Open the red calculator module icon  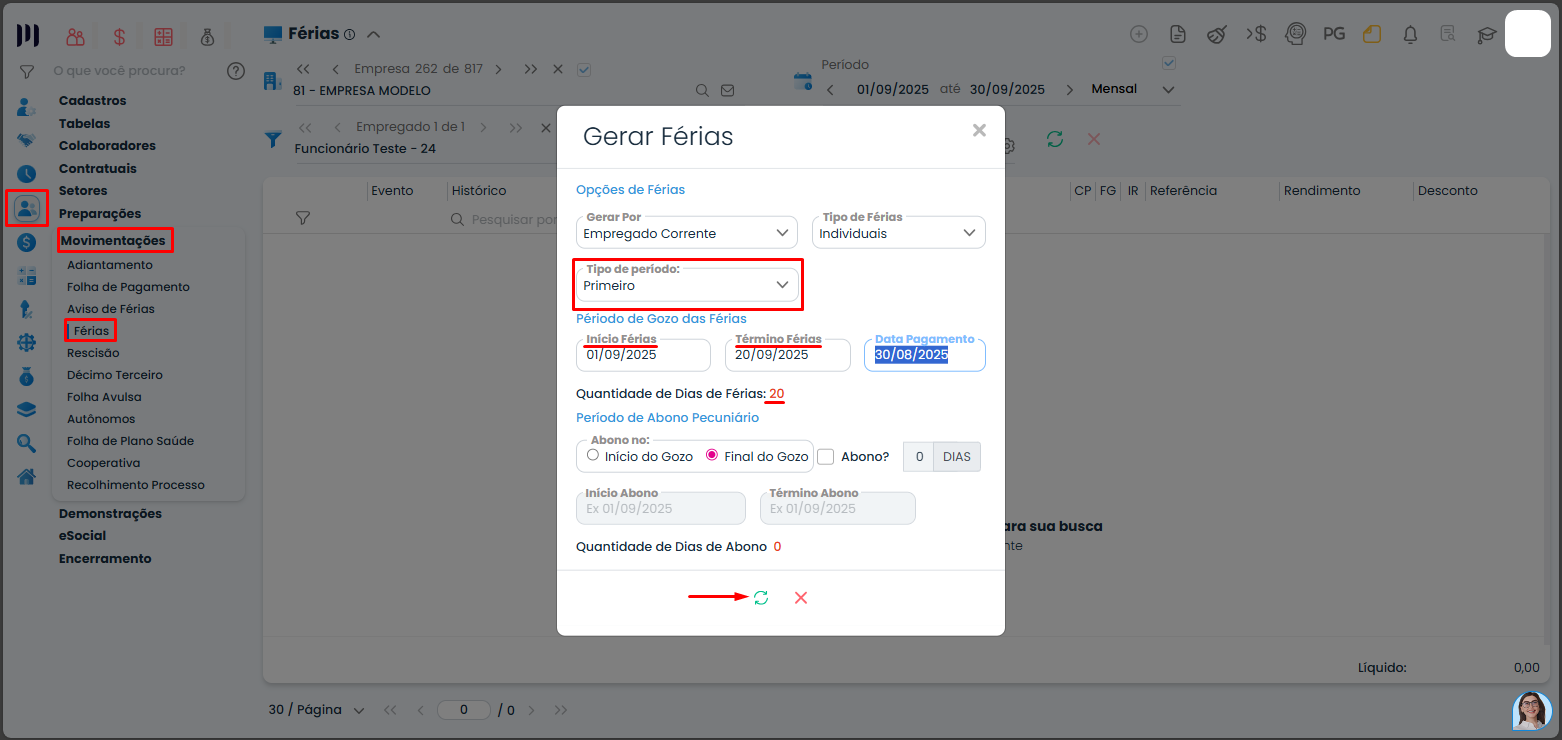tap(163, 37)
